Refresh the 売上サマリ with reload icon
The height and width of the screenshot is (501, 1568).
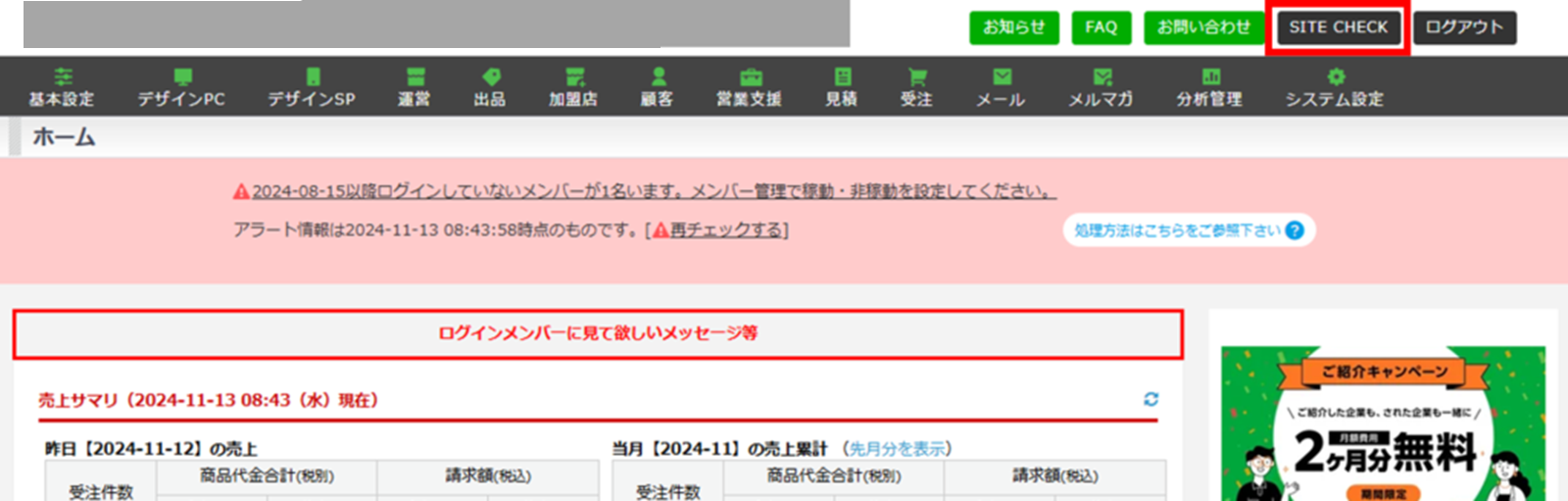(1151, 399)
